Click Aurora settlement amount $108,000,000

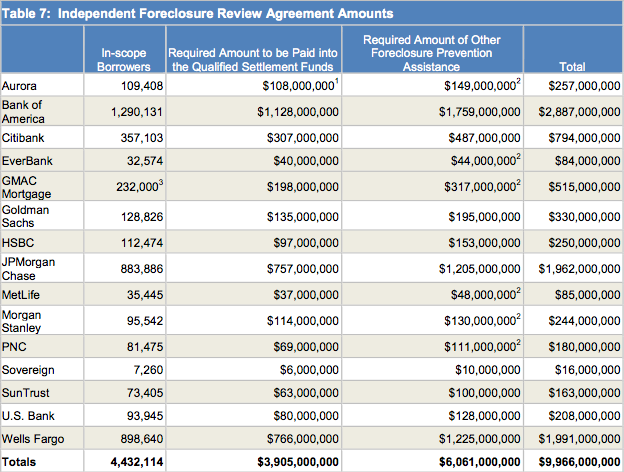300,85
